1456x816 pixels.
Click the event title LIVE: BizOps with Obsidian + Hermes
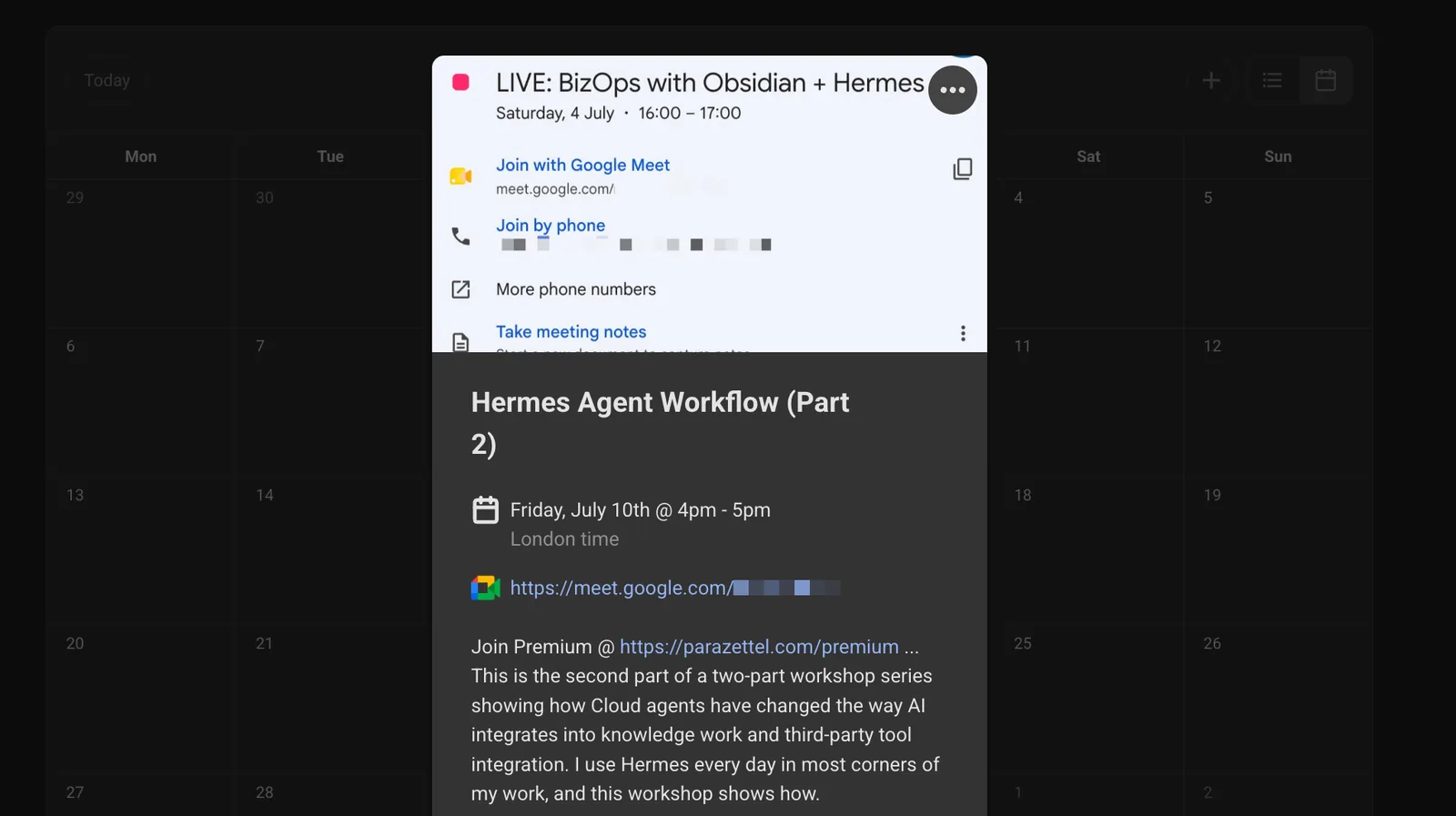pos(710,83)
